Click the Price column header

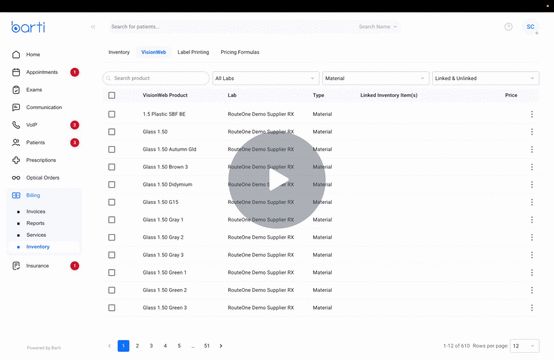pyautogui.click(x=511, y=95)
